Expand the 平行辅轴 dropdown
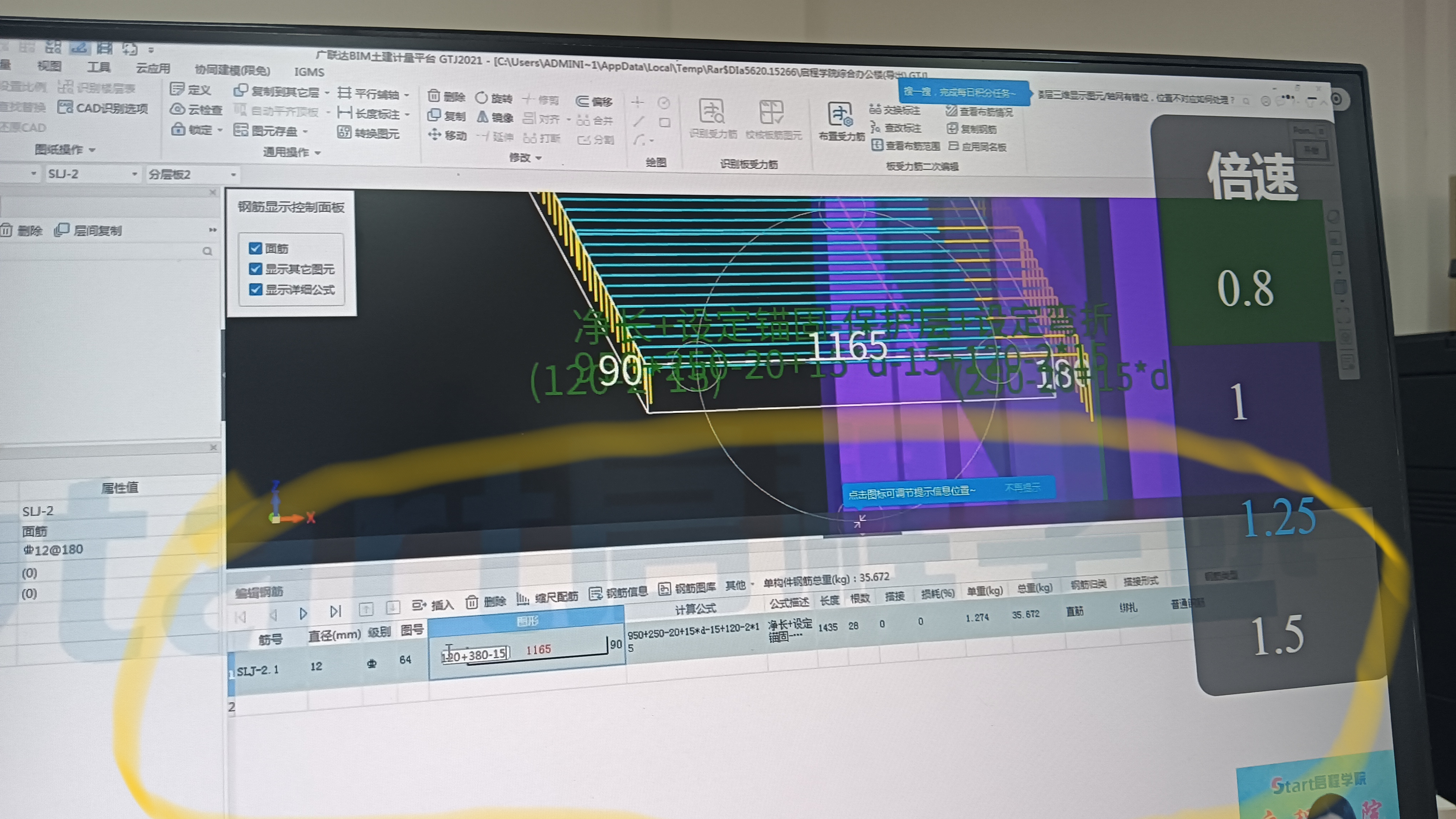1456x819 pixels. [406, 95]
